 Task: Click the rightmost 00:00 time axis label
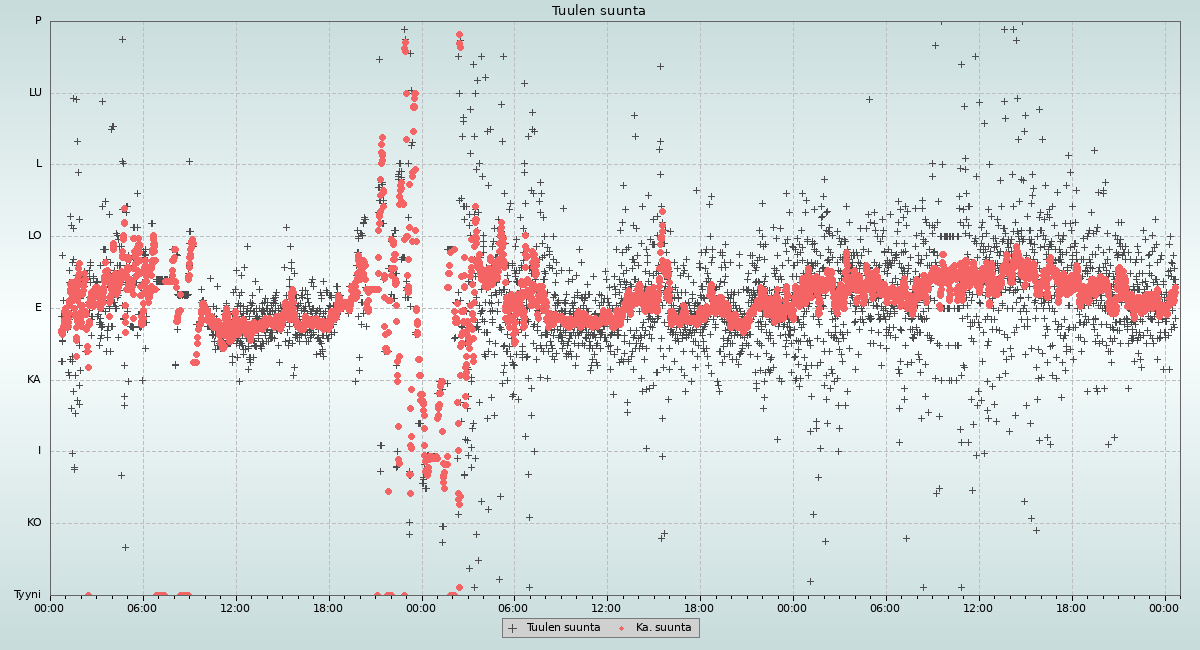tap(1164, 607)
